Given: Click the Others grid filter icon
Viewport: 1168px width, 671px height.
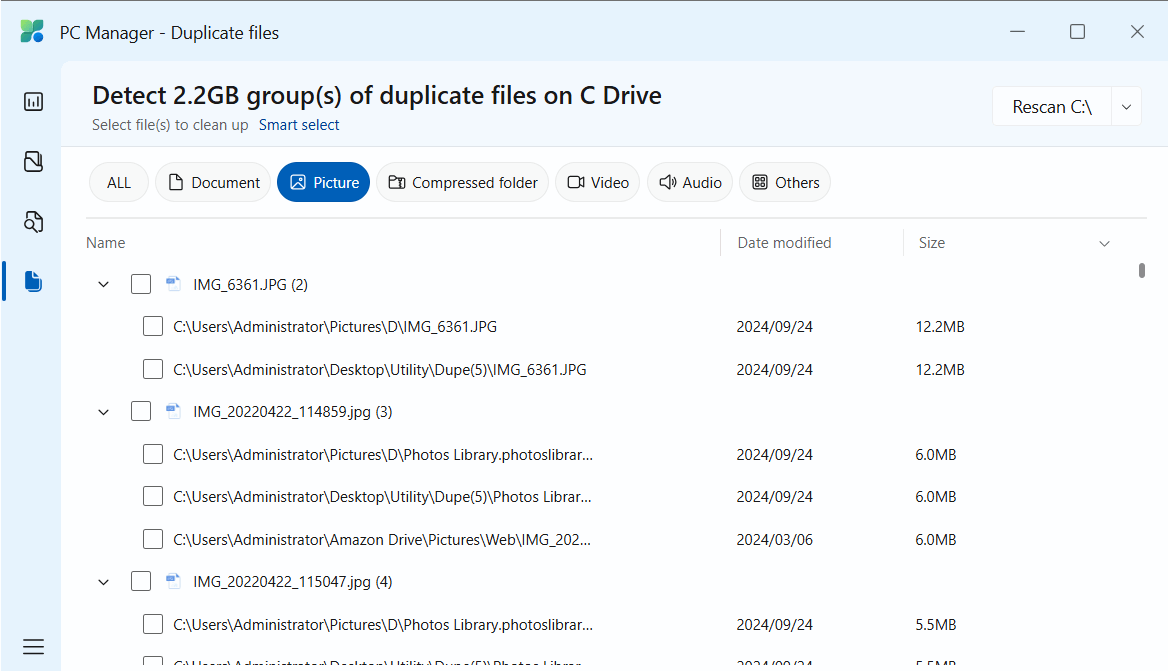Looking at the screenshot, I should point(761,182).
